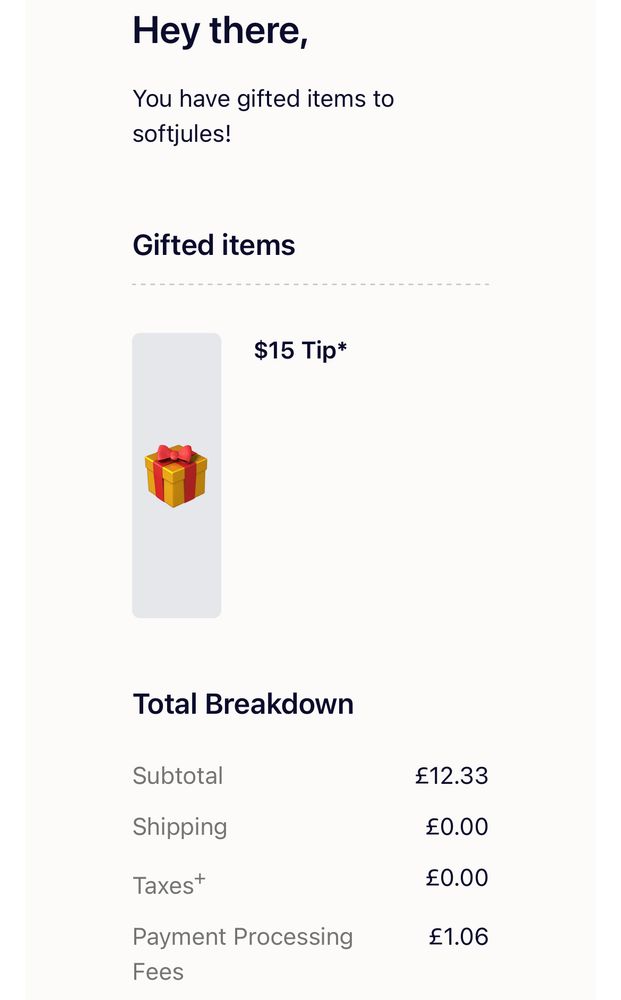The width and height of the screenshot is (621, 1000).
Task: Click the dashed divider under Gifted items
Action: point(310,284)
